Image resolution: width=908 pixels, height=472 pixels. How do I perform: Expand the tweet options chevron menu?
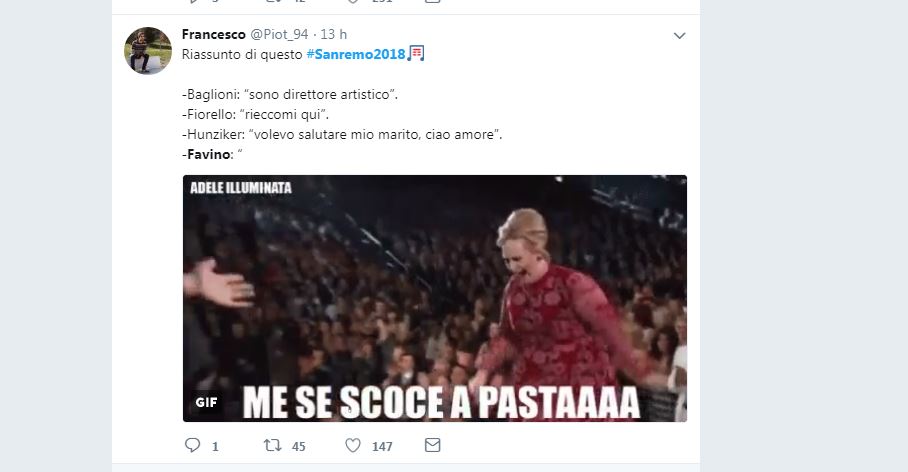tap(679, 36)
